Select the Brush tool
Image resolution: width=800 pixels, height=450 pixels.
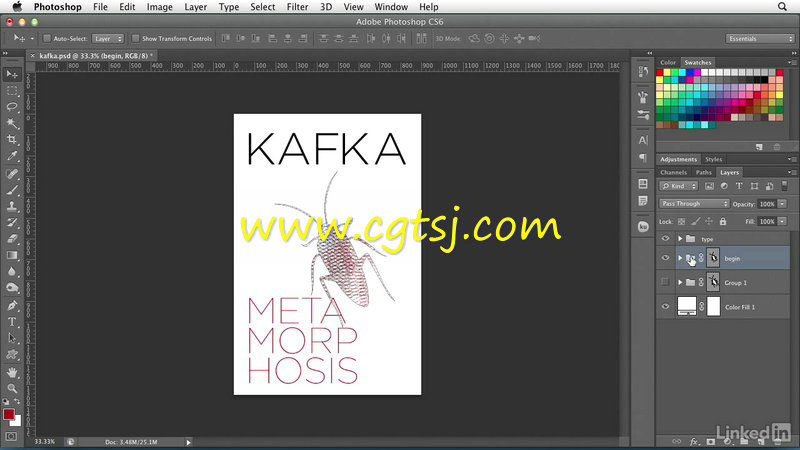pyautogui.click(x=11, y=190)
